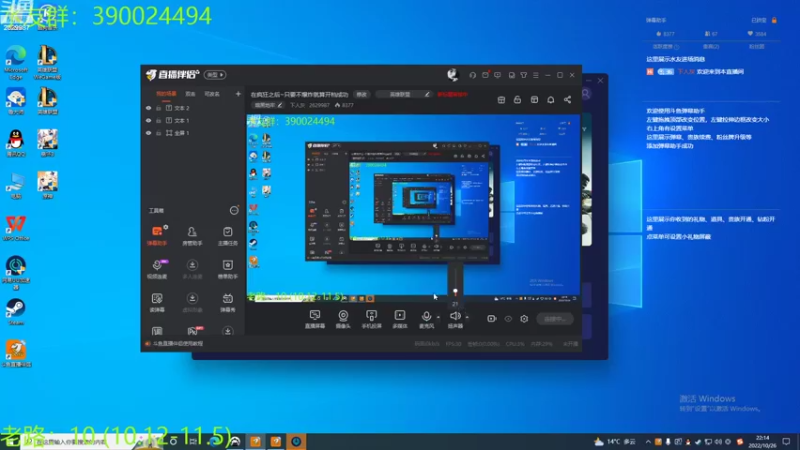This screenshot has width=800, height=450.
Task: Toggle lock on 全屏 1 layer
Action: click(159, 133)
